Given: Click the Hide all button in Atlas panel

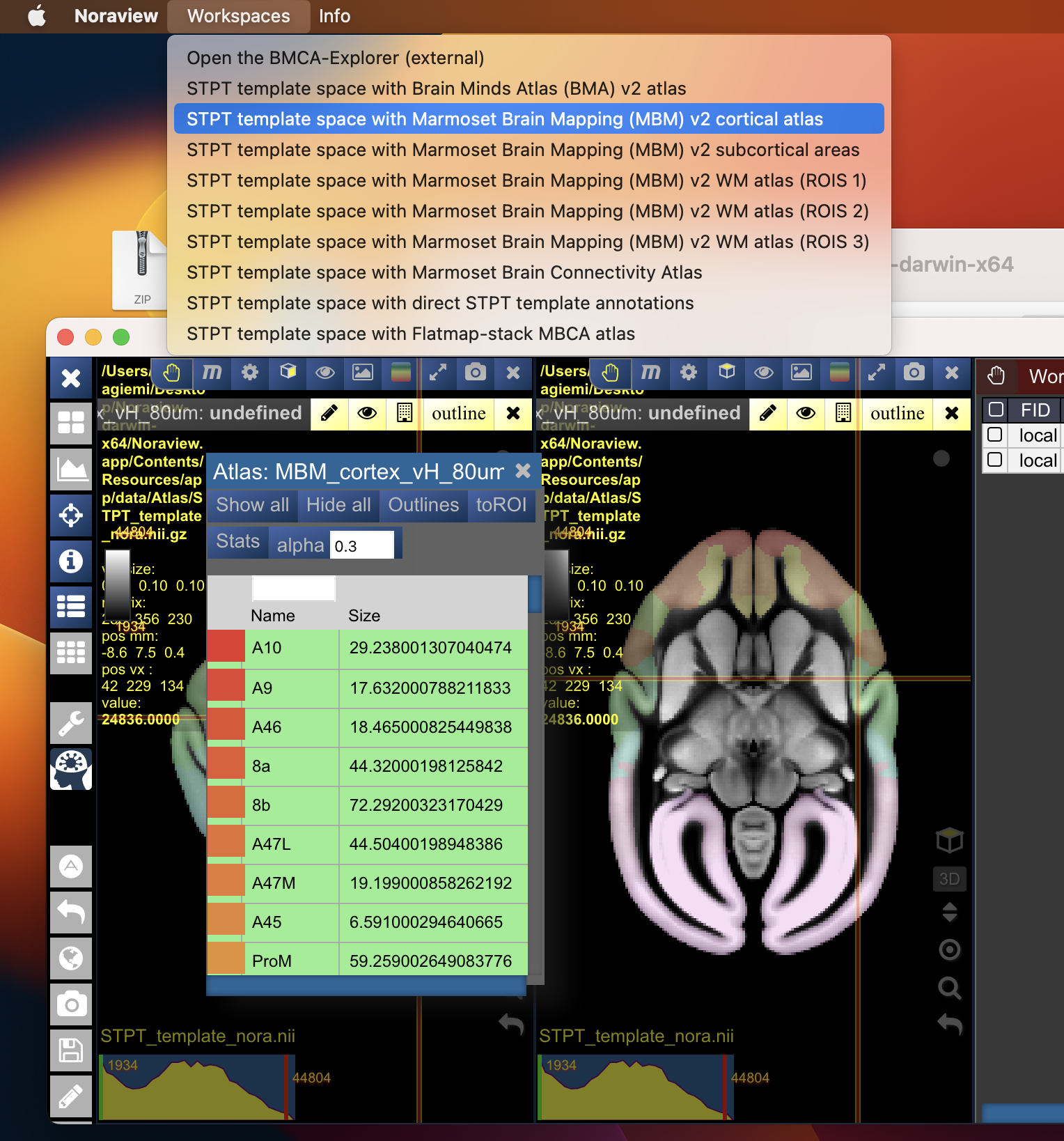Looking at the screenshot, I should 338,505.
